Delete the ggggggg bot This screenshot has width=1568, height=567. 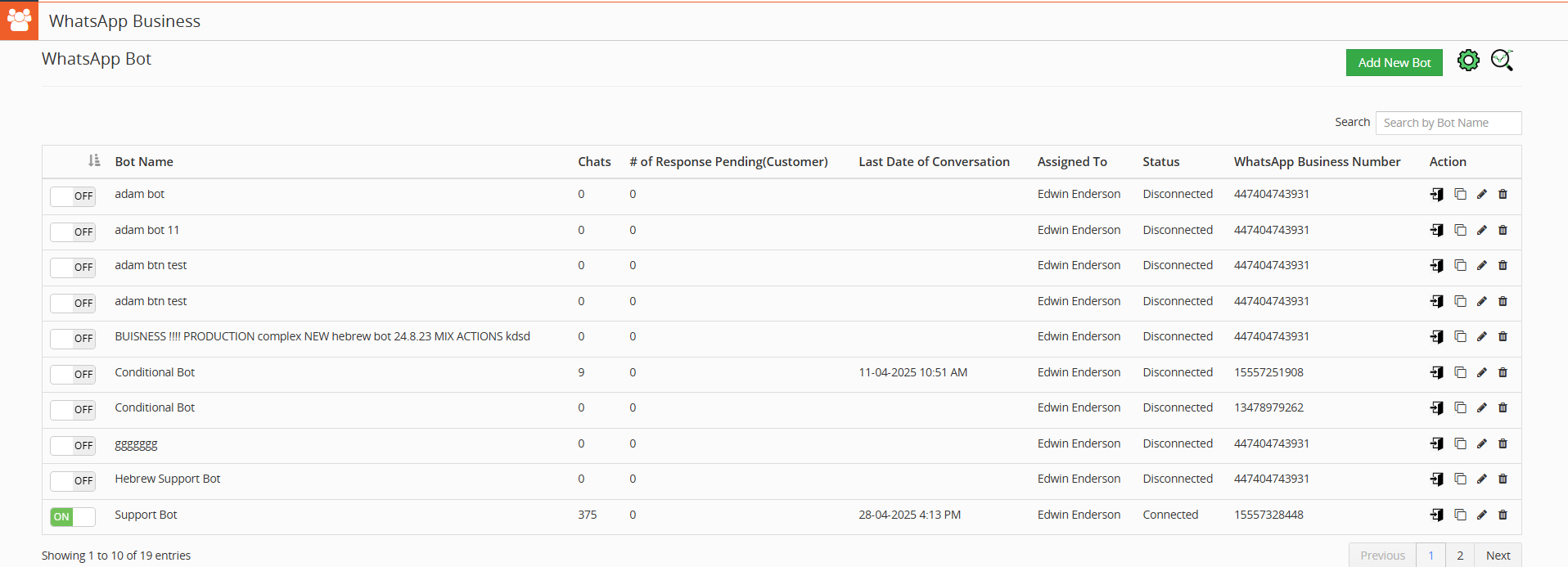pos(1503,444)
